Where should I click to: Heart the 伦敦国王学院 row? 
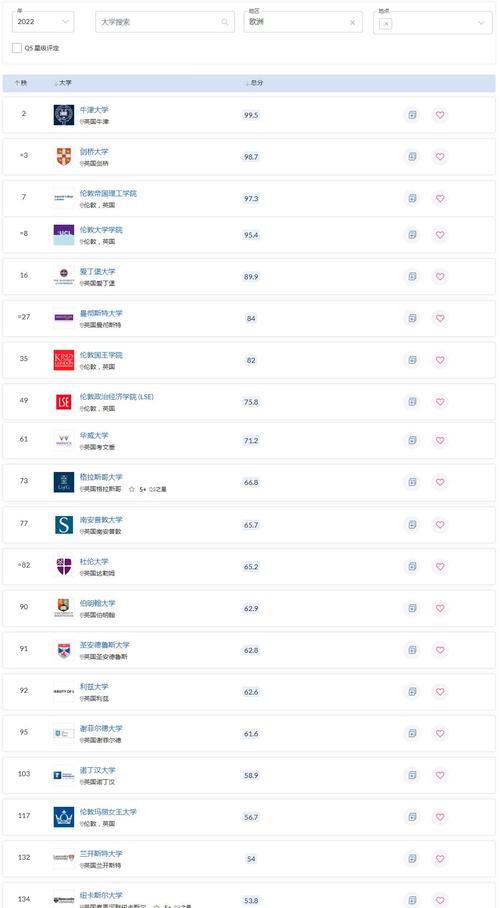(440, 360)
